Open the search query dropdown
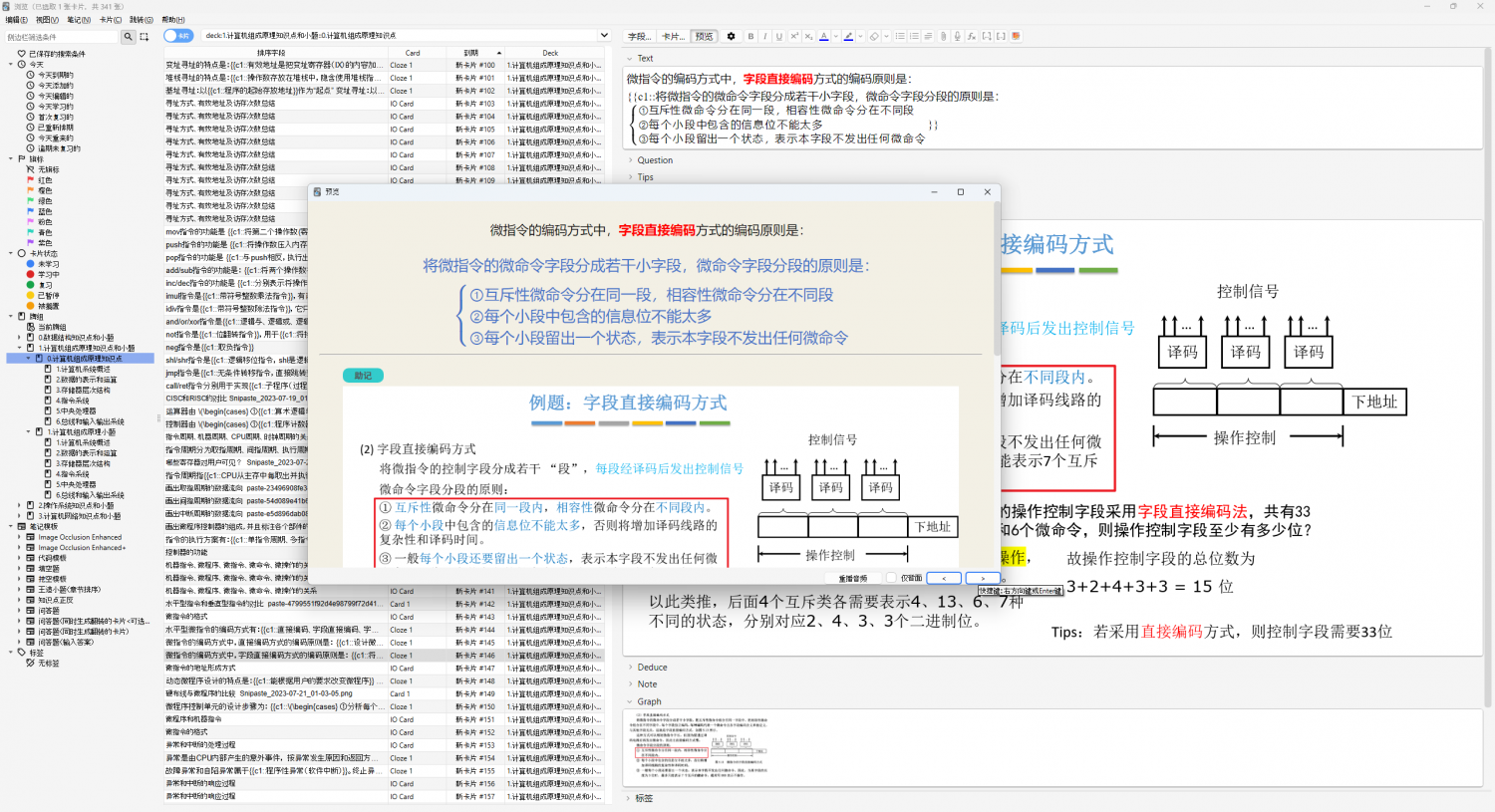This screenshot has width=1495, height=812. (x=603, y=36)
